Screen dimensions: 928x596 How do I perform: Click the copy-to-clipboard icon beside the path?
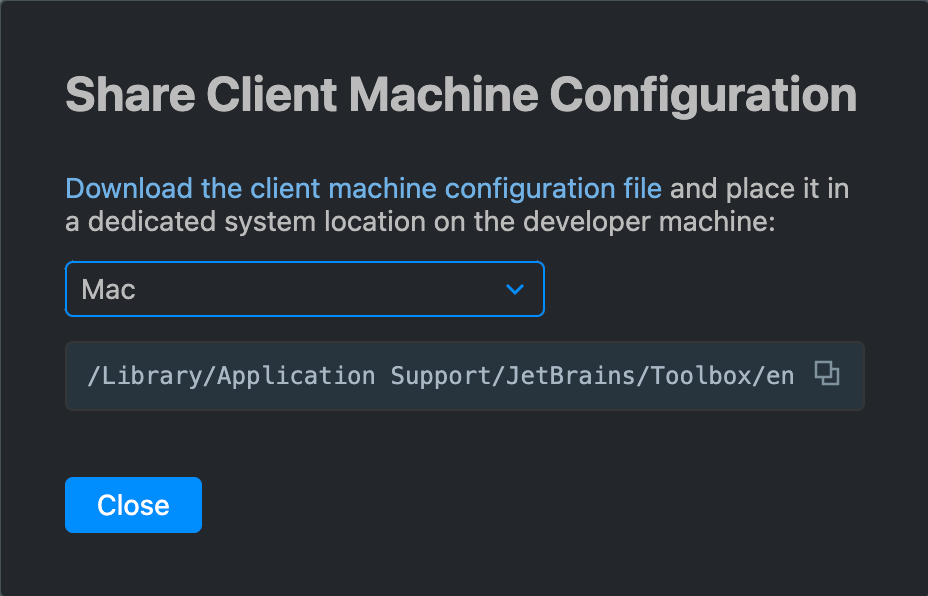[827, 372]
